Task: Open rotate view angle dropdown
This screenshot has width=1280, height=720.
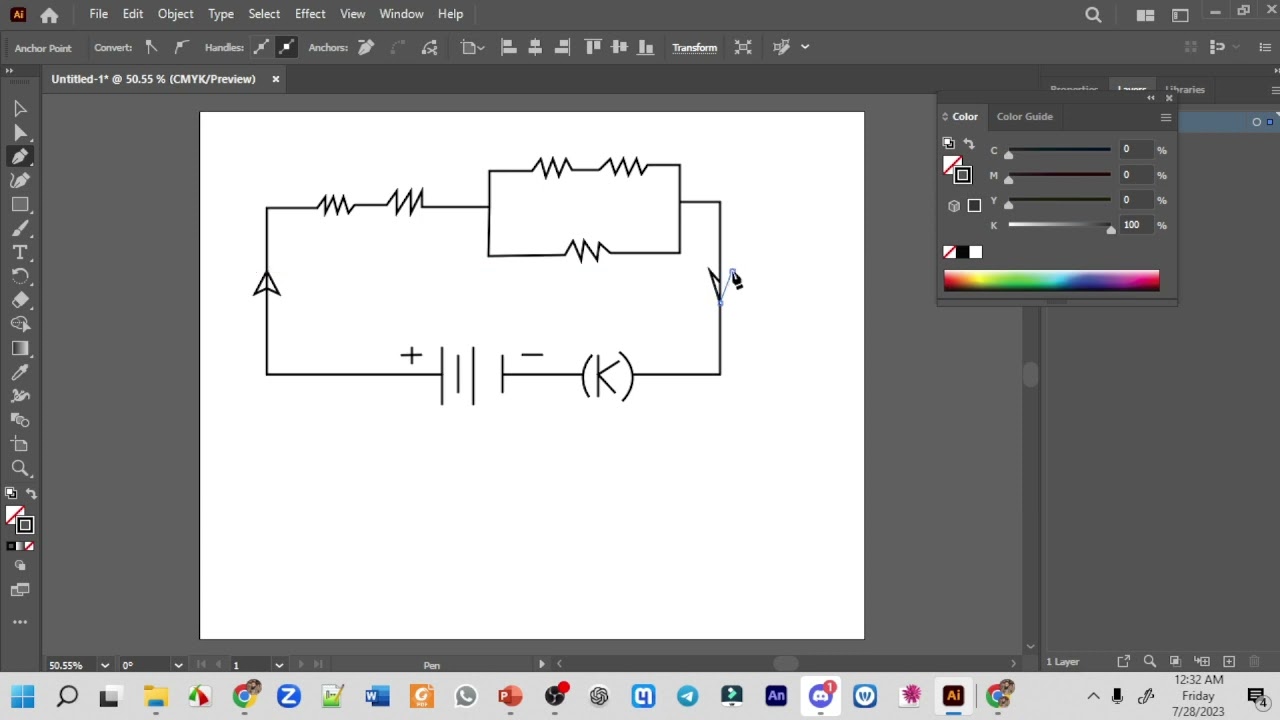Action: (x=178, y=665)
